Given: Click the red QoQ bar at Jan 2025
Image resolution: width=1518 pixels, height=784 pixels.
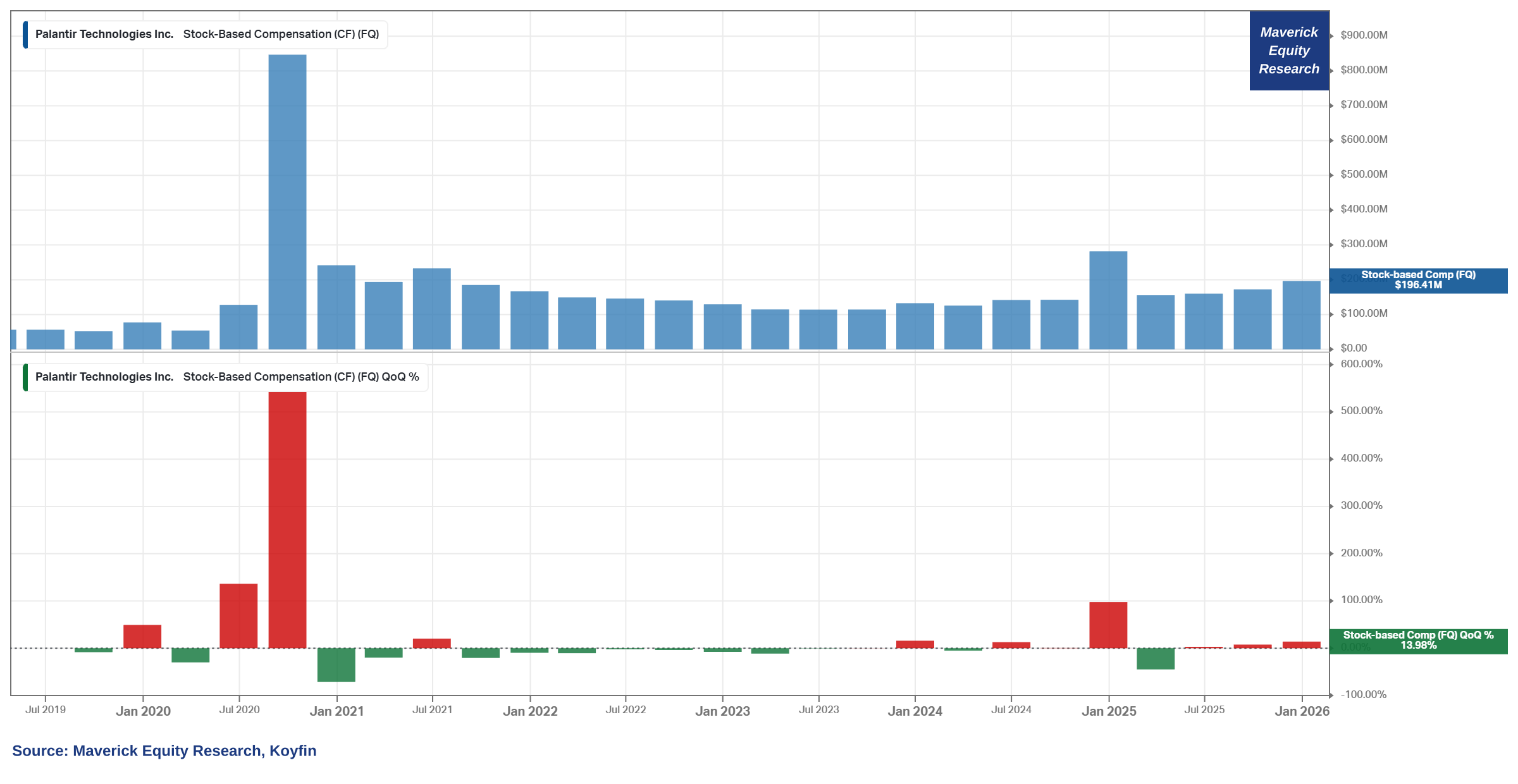Looking at the screenshot, I should 1108,625.
